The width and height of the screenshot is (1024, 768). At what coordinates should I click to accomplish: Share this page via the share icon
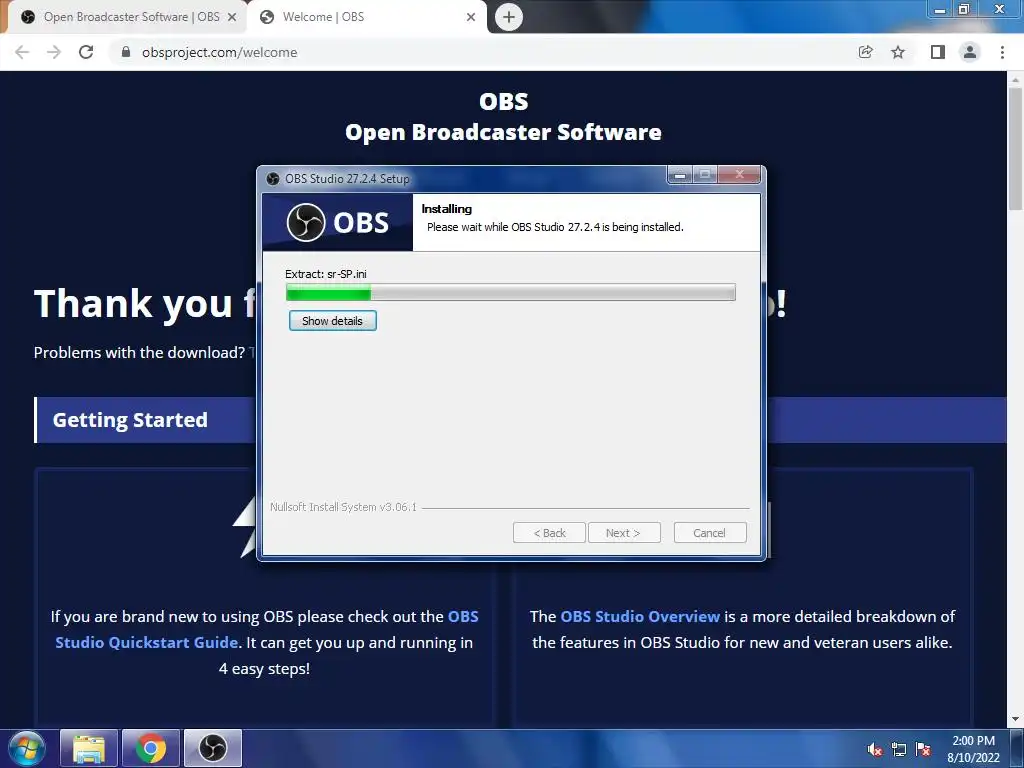(865, 52)
